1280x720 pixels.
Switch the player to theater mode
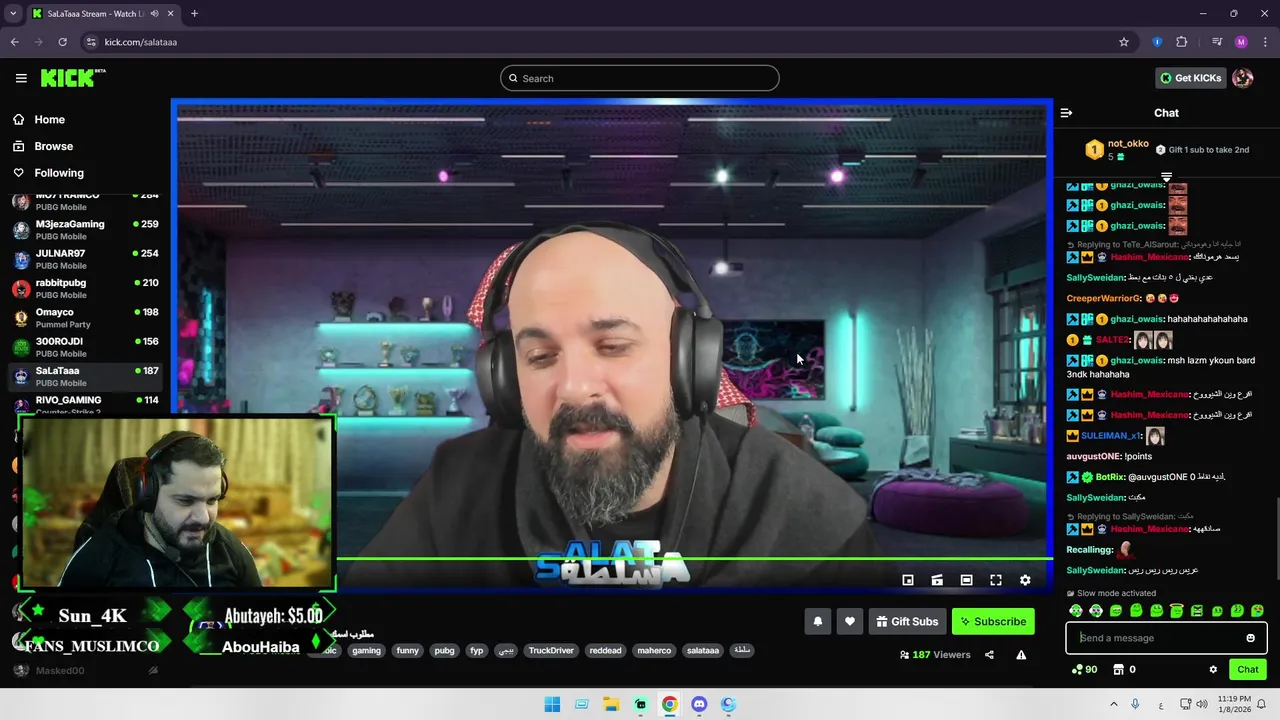pos(966,580)
